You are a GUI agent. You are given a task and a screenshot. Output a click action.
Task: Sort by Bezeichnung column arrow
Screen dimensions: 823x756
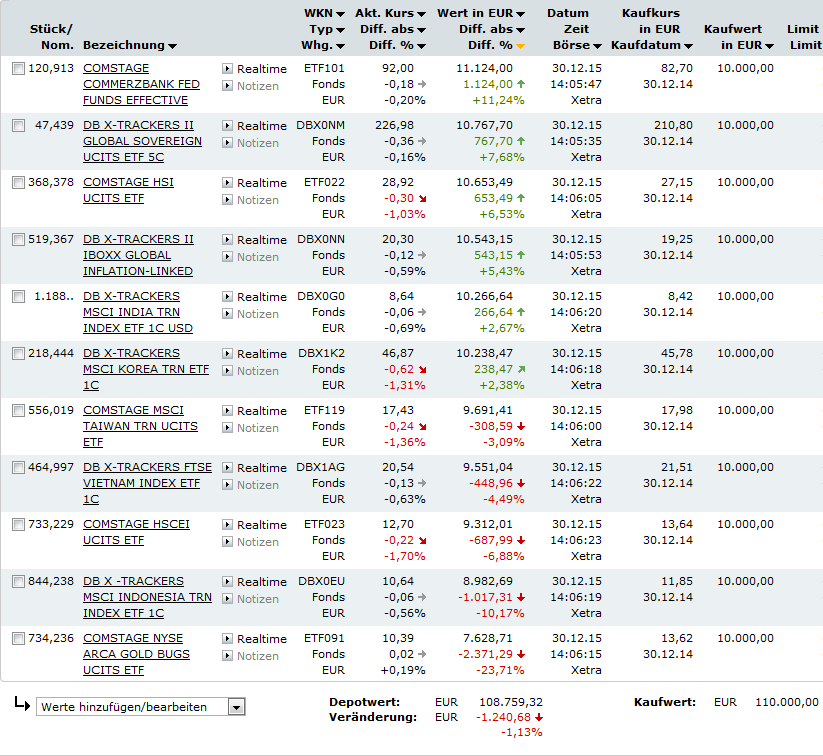(x=172, y=46)
